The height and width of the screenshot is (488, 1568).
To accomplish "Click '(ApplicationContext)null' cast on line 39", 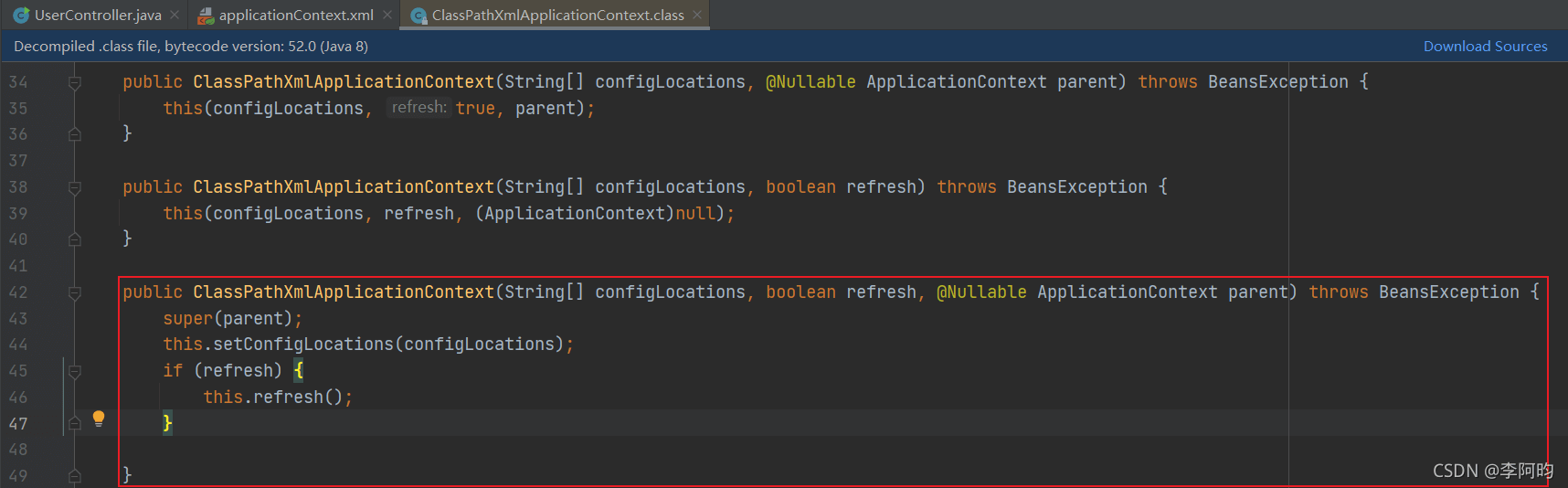I will tap(594, 214).
